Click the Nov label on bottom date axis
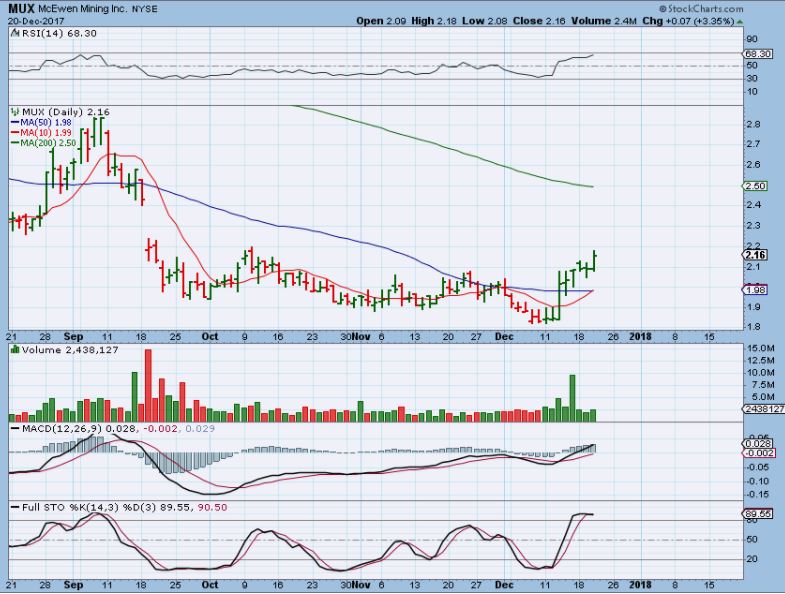This screenshot has height=594, width=785. point(361,585)
